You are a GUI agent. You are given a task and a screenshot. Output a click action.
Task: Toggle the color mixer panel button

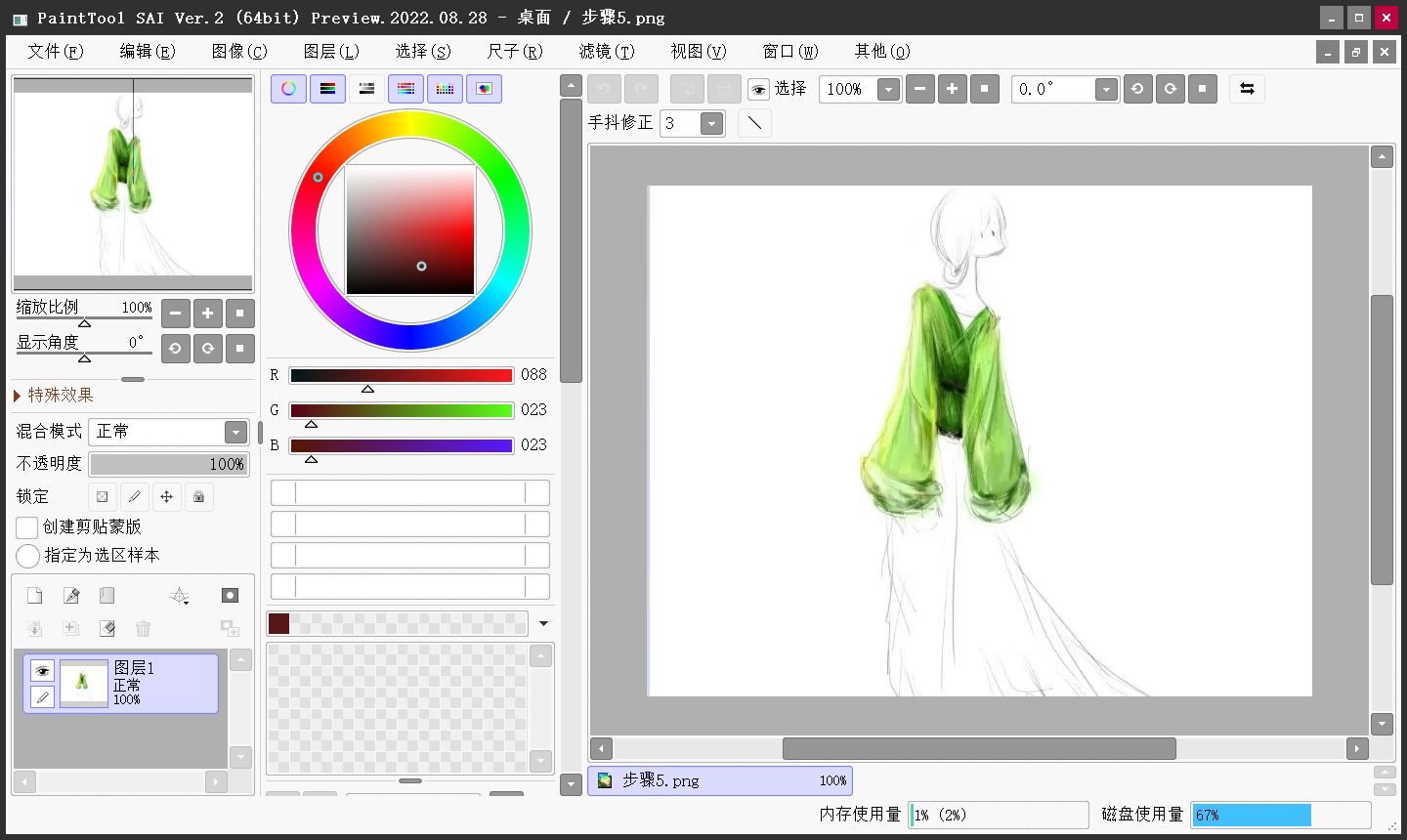tap(405, 89)
